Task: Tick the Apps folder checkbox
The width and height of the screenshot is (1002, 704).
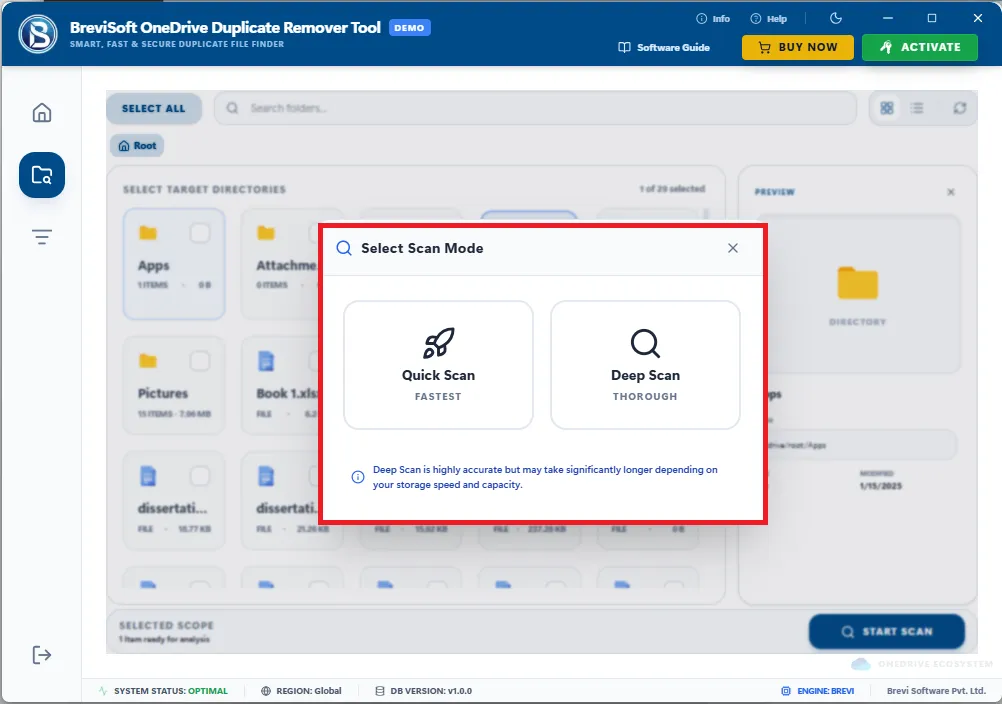Action: (x=200, y=233)
